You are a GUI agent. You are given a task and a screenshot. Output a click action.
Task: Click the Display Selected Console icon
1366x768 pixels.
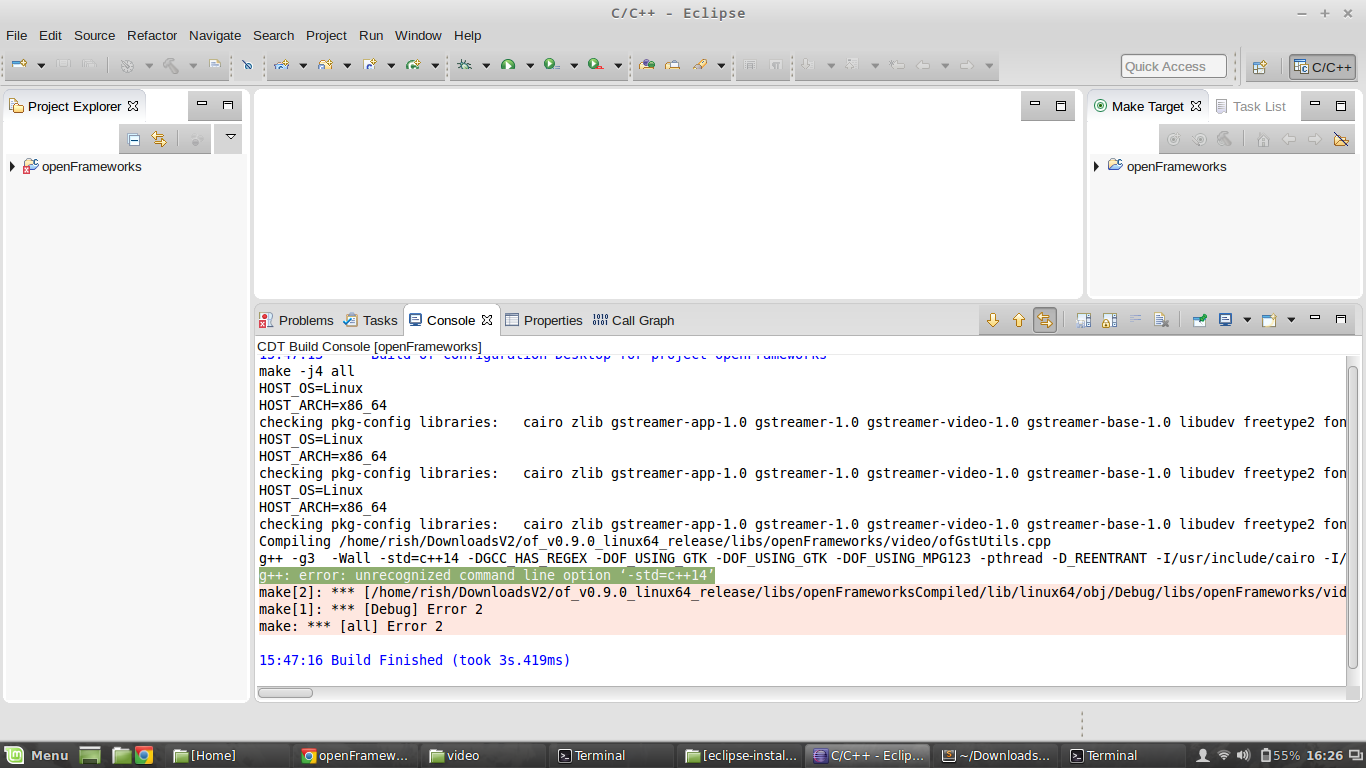(1225, 320)
